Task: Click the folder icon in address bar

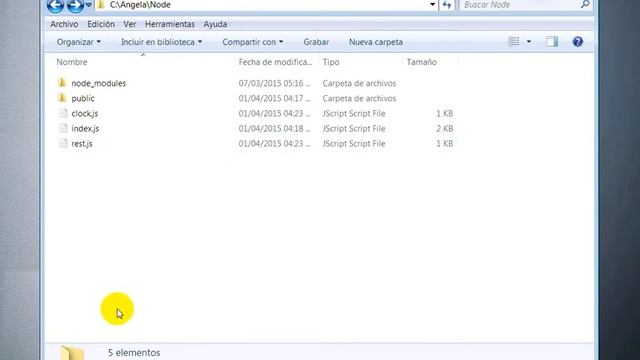Action: pos(101,5)
